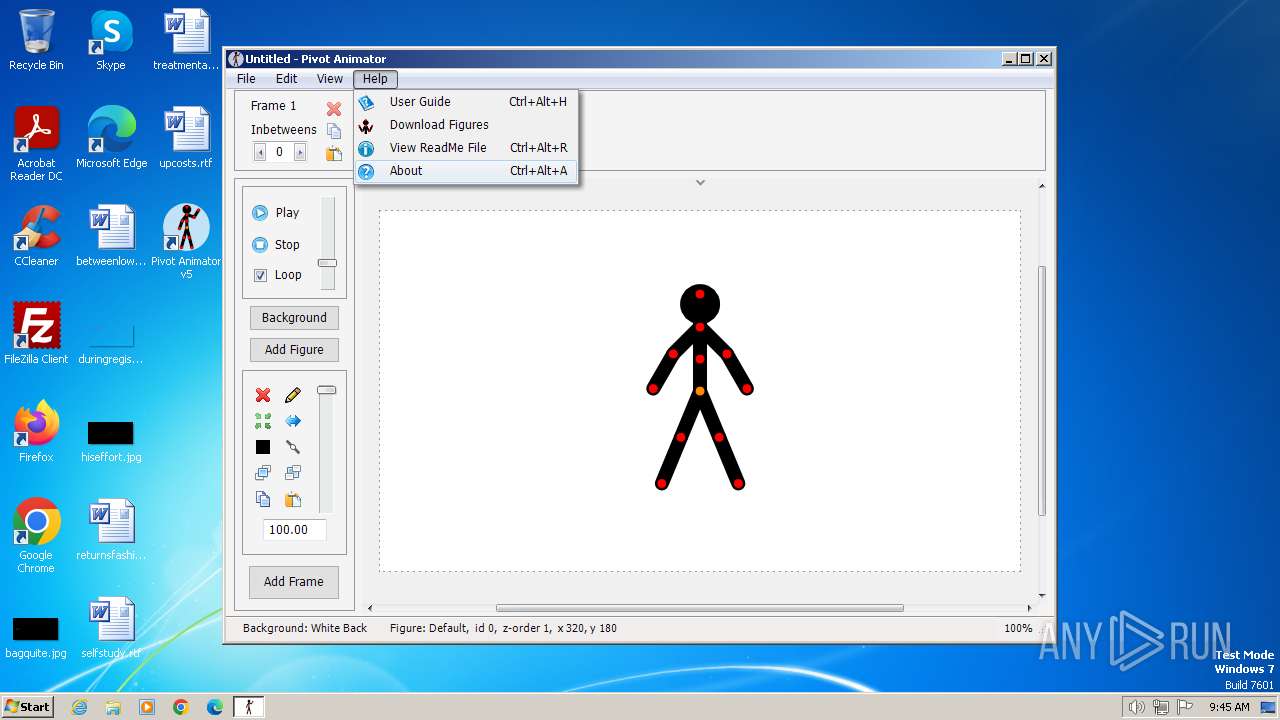Click the canvas horizontal scrollbar
Image resolution: width=1280 pixels, height=720 pixels.
coord(700,608)
